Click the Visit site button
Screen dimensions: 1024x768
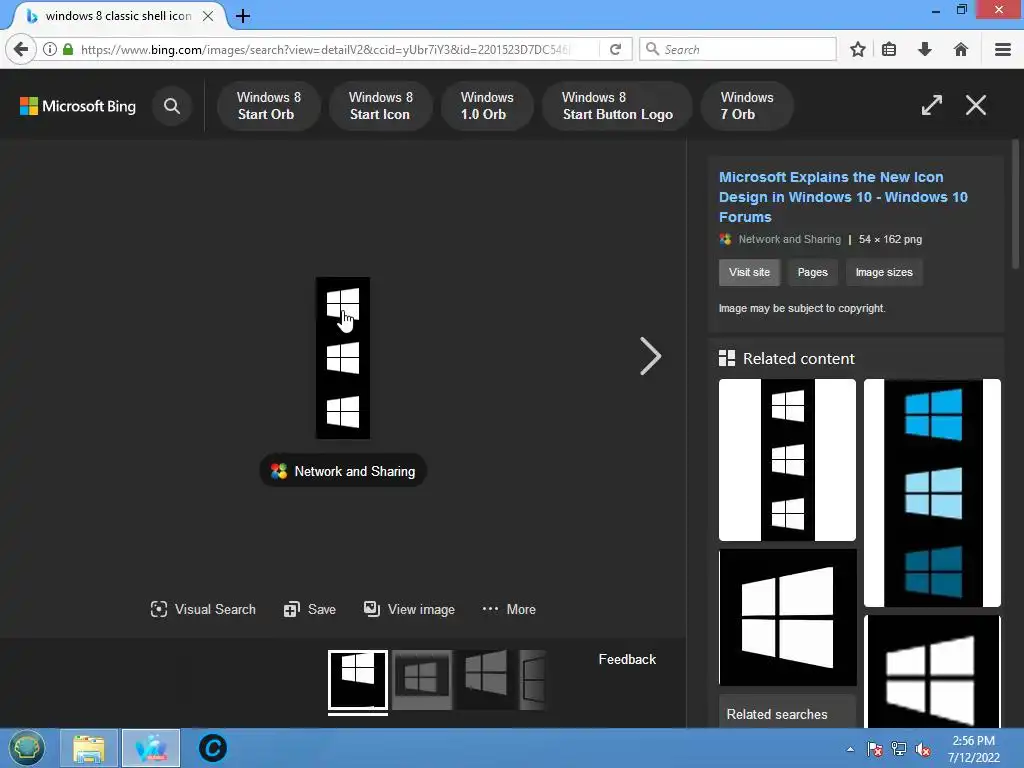[x=749, y=272]
